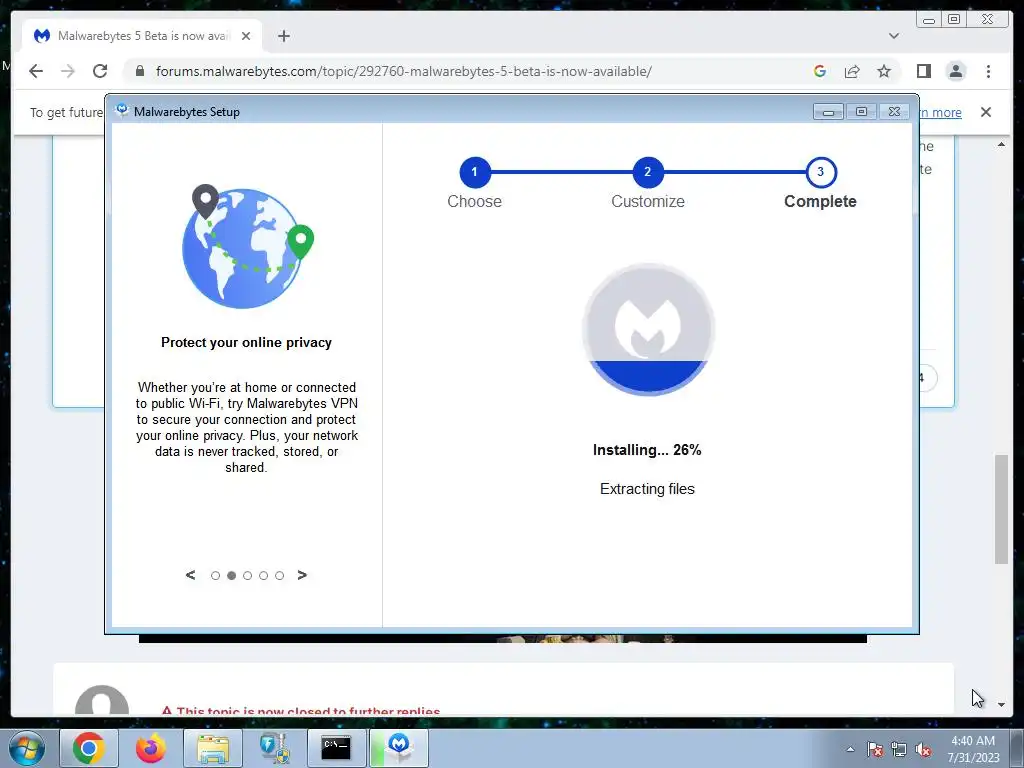Go back with Chrome's back arrow
The height and width of the screenshot is (768, 1024).
(x=36, y=71)
